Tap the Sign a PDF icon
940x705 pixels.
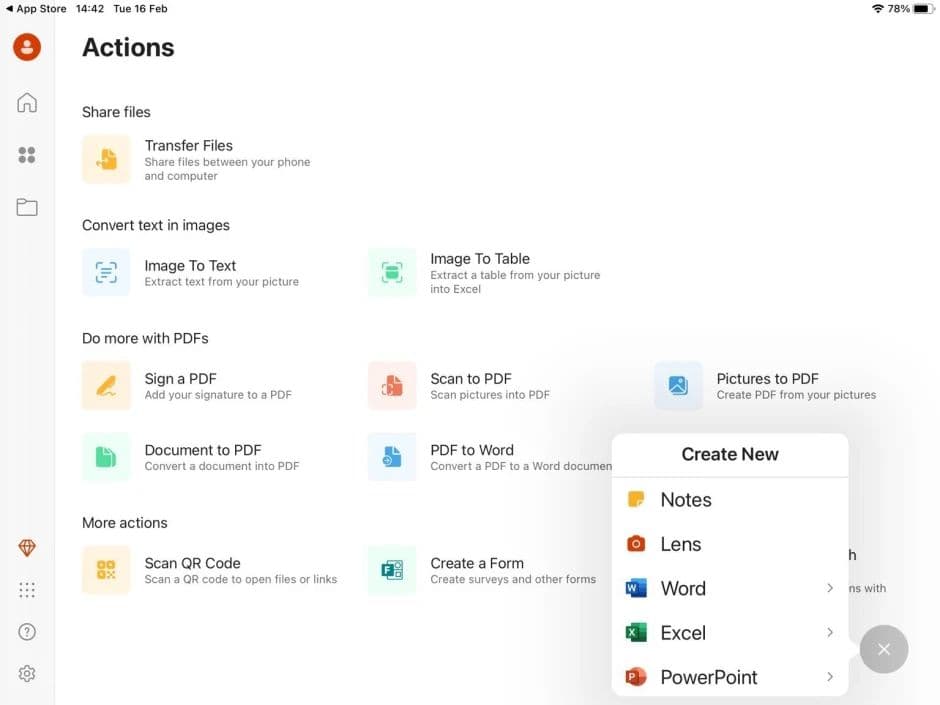[106, 386]
